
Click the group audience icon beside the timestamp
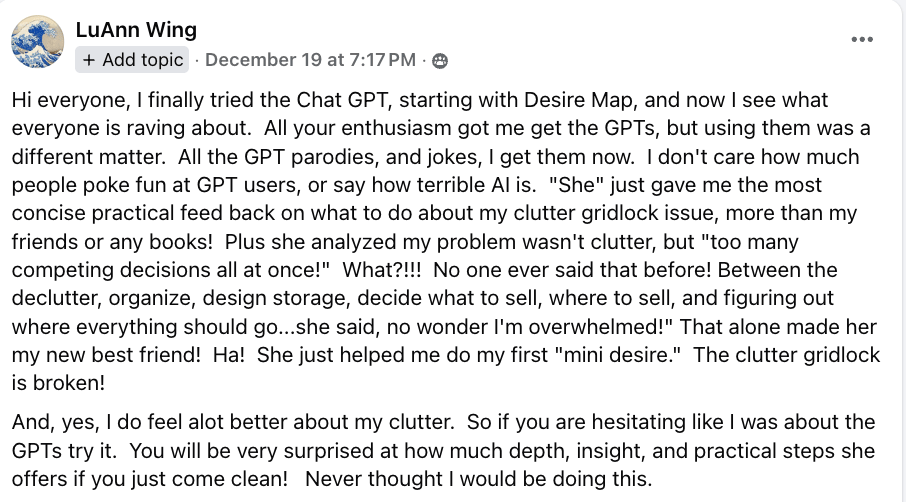(440, 61)
